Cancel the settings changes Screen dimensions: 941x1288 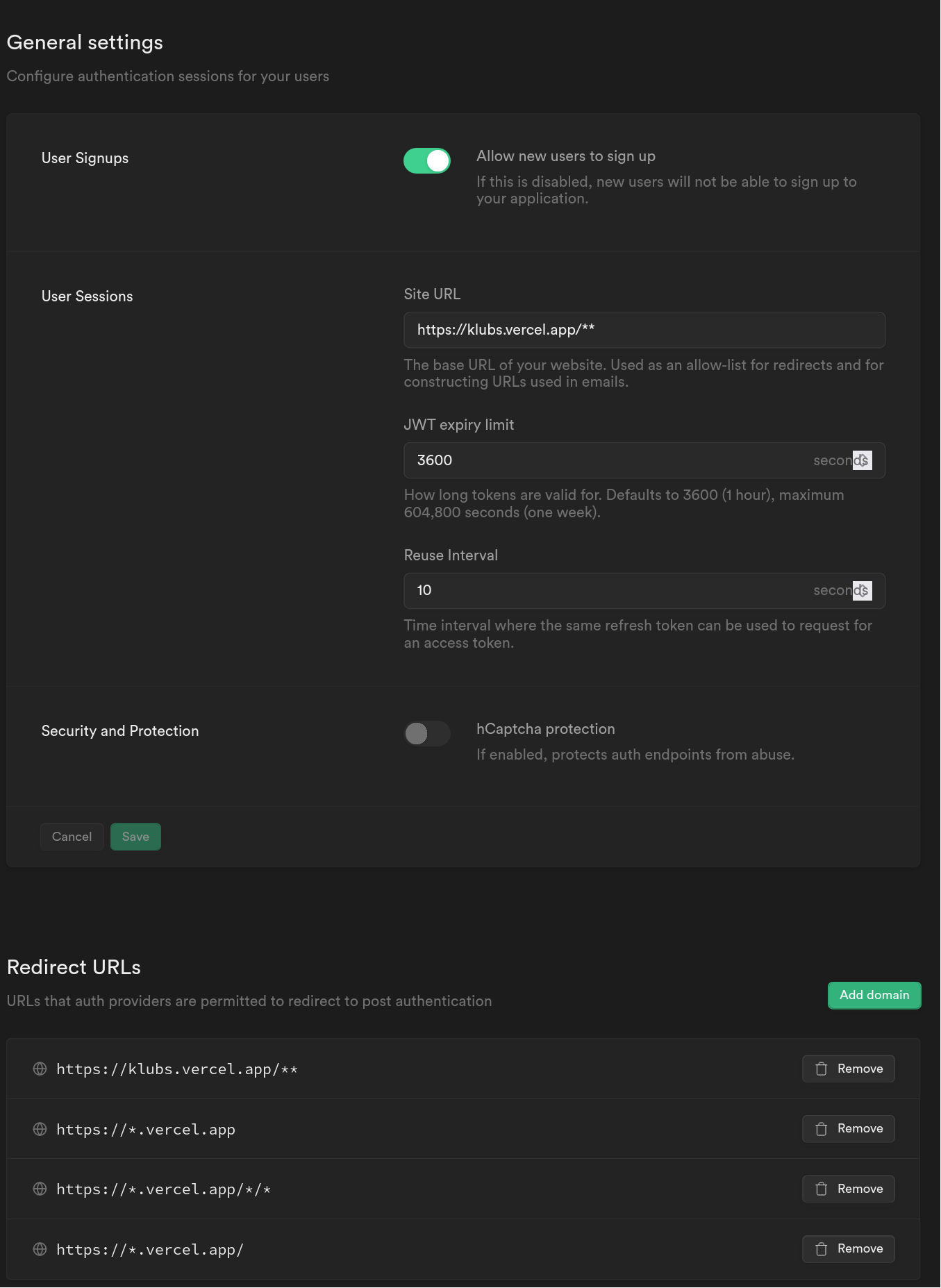click(x=72, y=837)
